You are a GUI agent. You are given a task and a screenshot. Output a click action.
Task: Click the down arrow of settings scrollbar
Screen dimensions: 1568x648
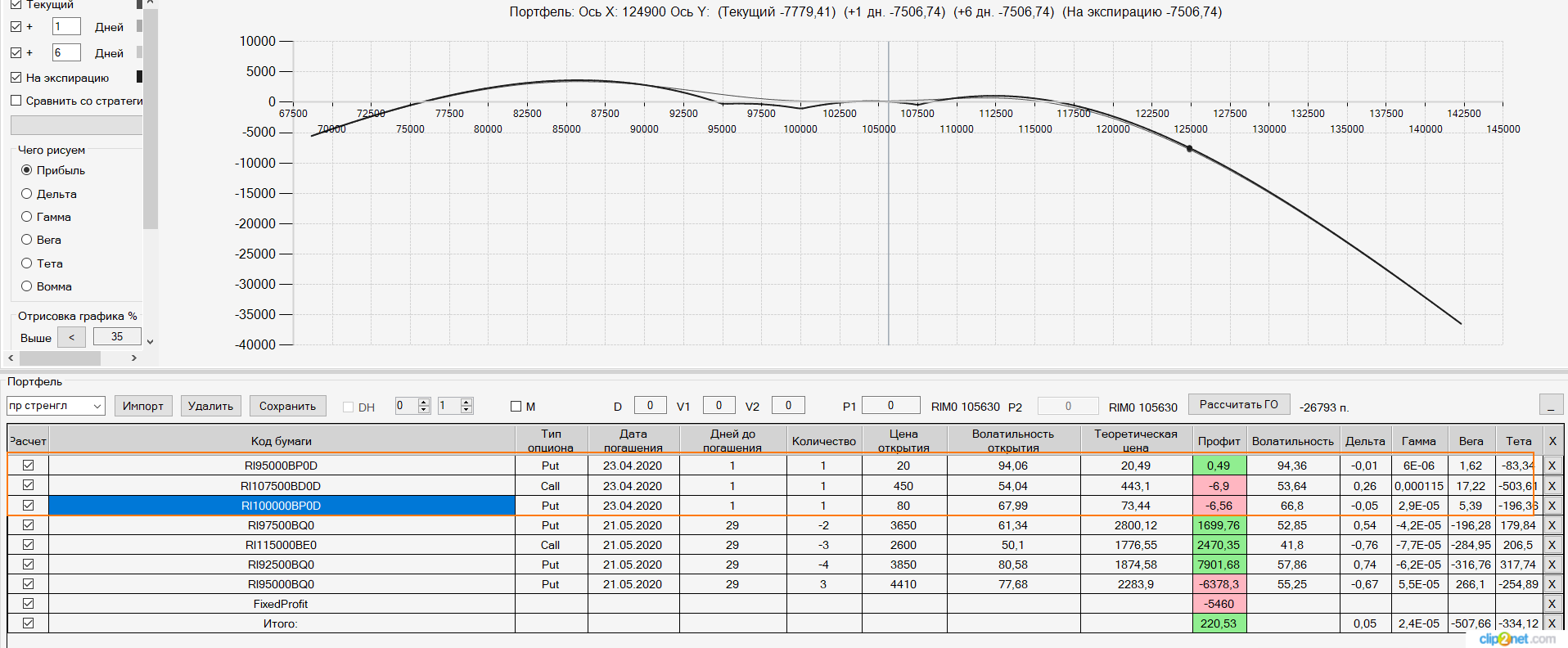click(150, 341)
